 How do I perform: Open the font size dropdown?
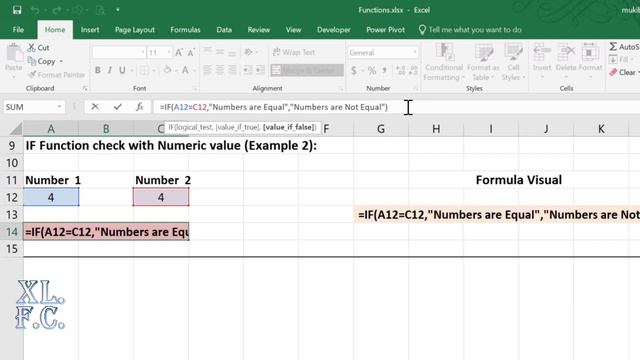click(169, 52)
